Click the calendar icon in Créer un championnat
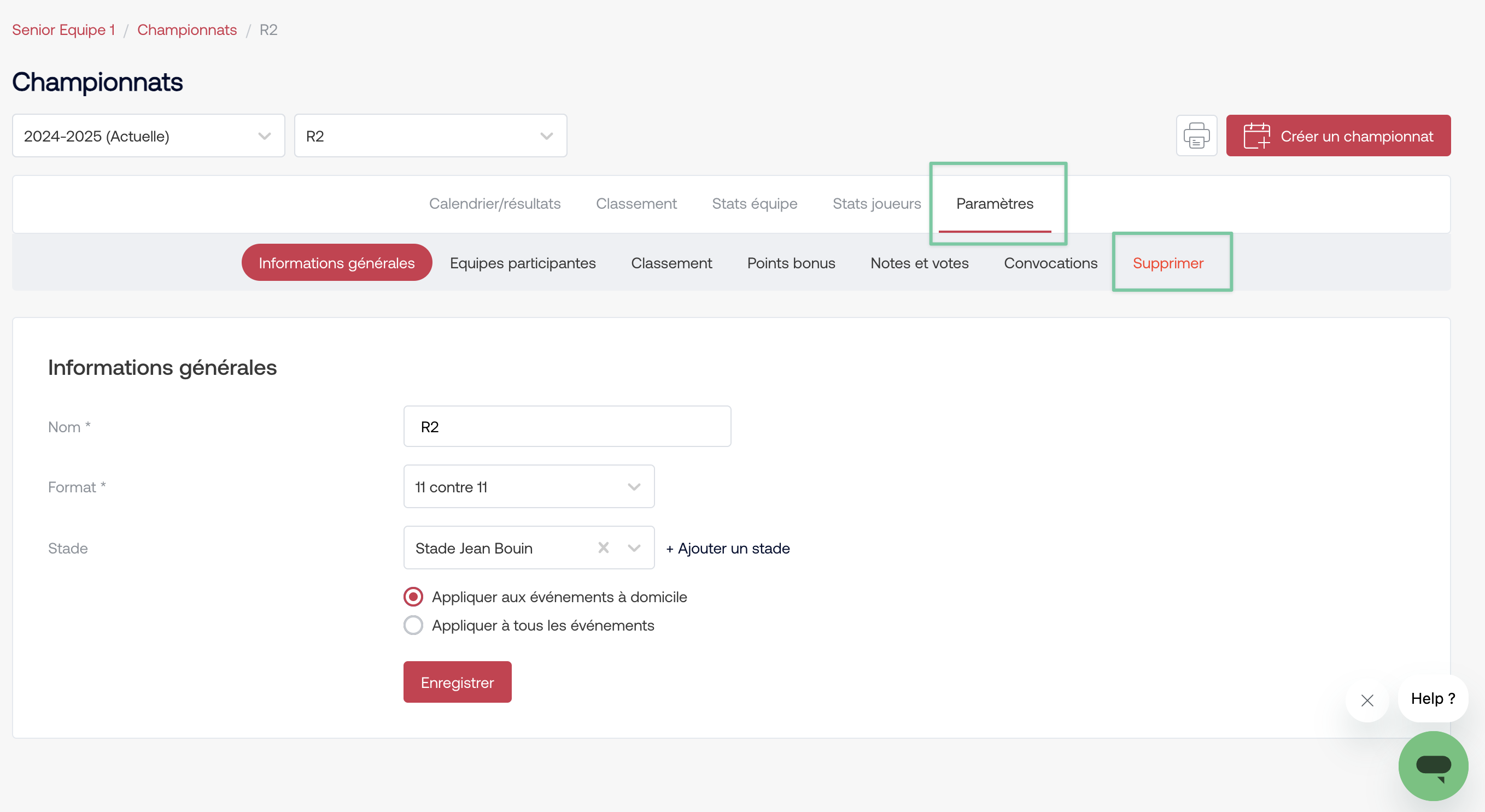This screenshot has height=812, width=1485. coord(1256,136)
